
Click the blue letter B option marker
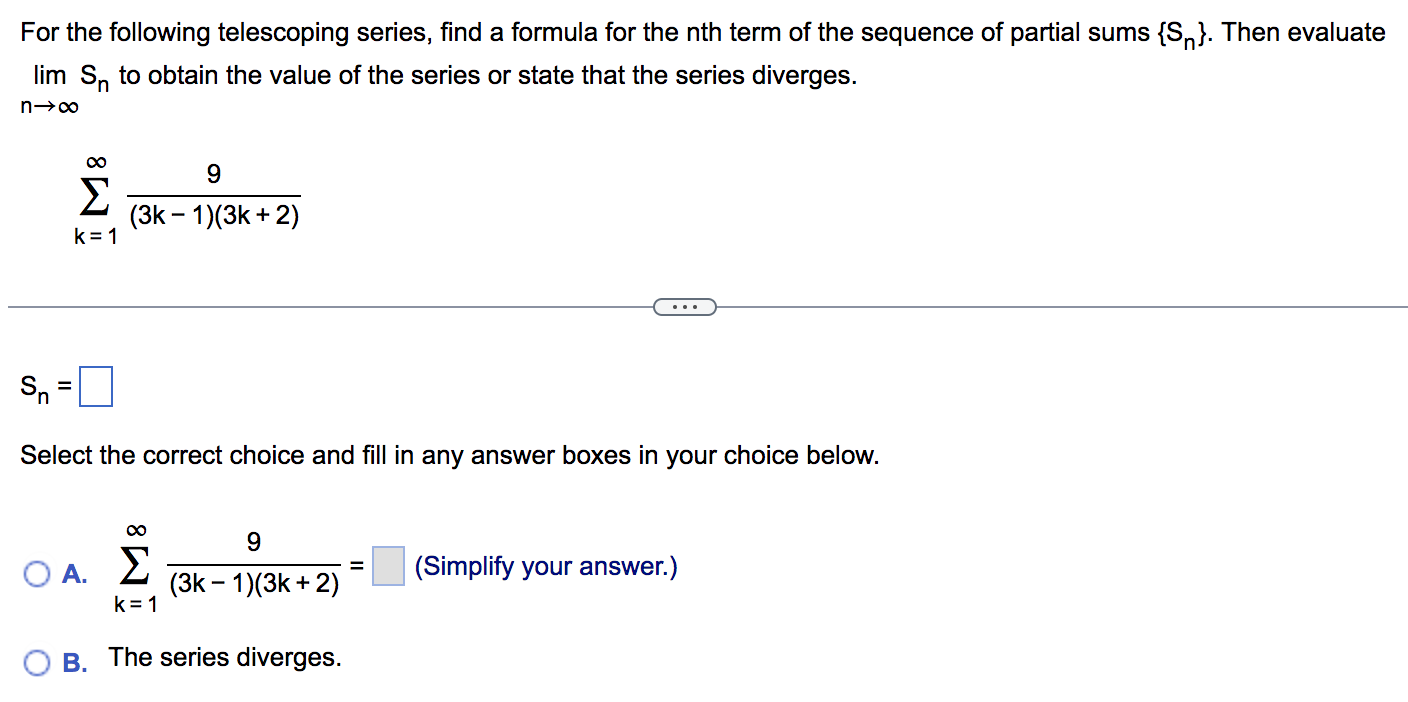coord(76,663)
